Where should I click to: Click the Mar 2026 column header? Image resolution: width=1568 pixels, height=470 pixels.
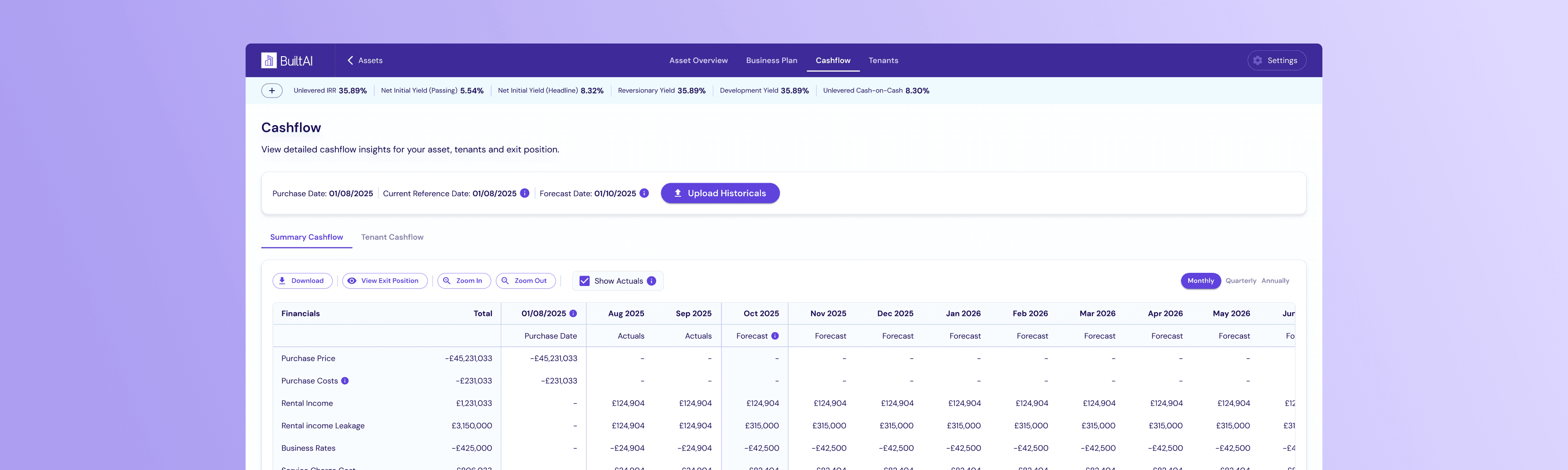point(1098,314)
